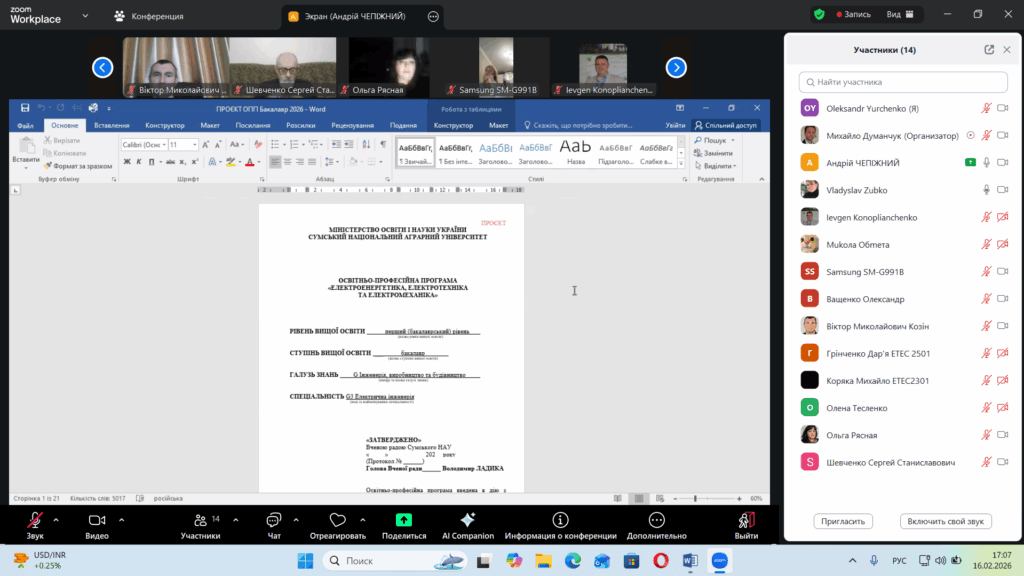Open the meeting security shield icon

(819, 15)
